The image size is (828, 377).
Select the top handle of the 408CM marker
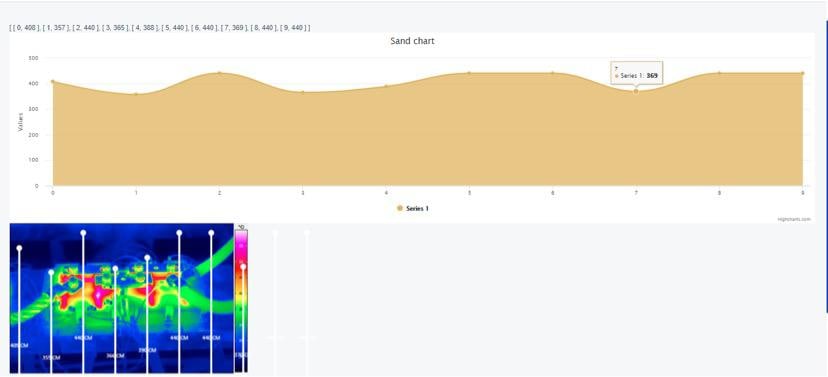click(x=19, y=248)
